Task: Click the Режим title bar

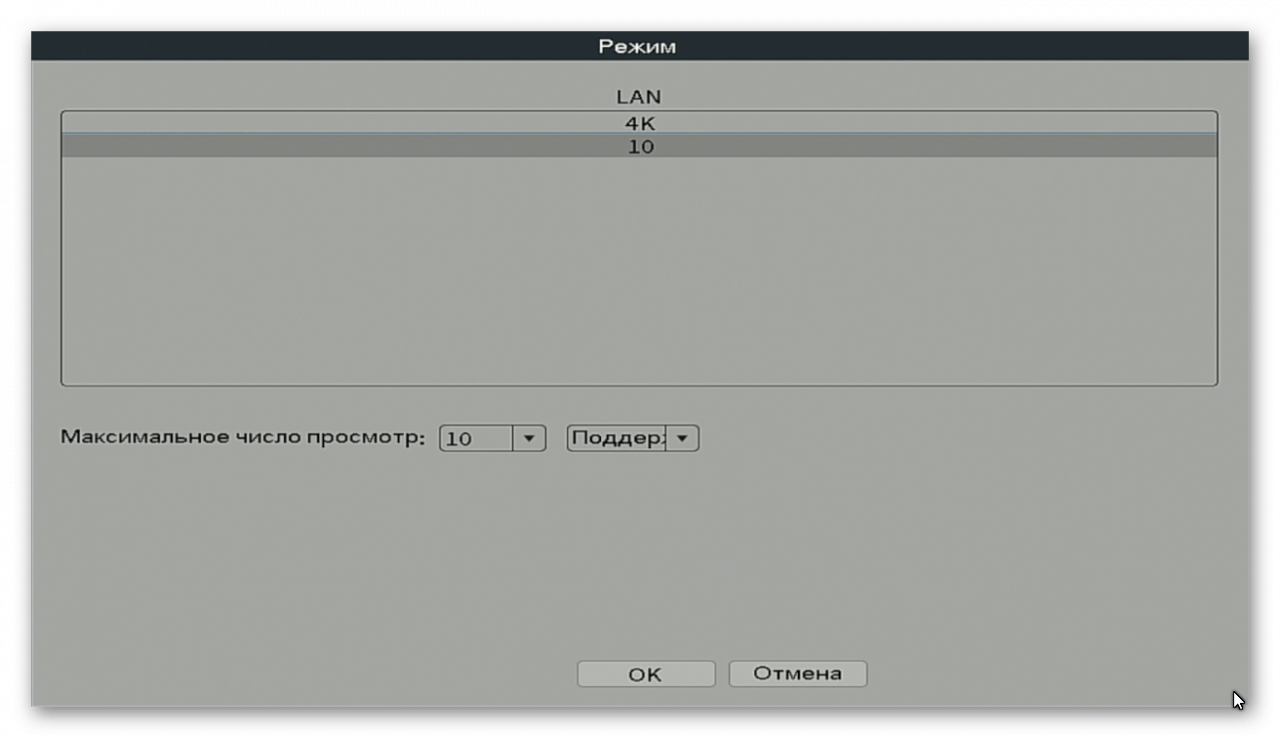Action: (x=638, y=46)
